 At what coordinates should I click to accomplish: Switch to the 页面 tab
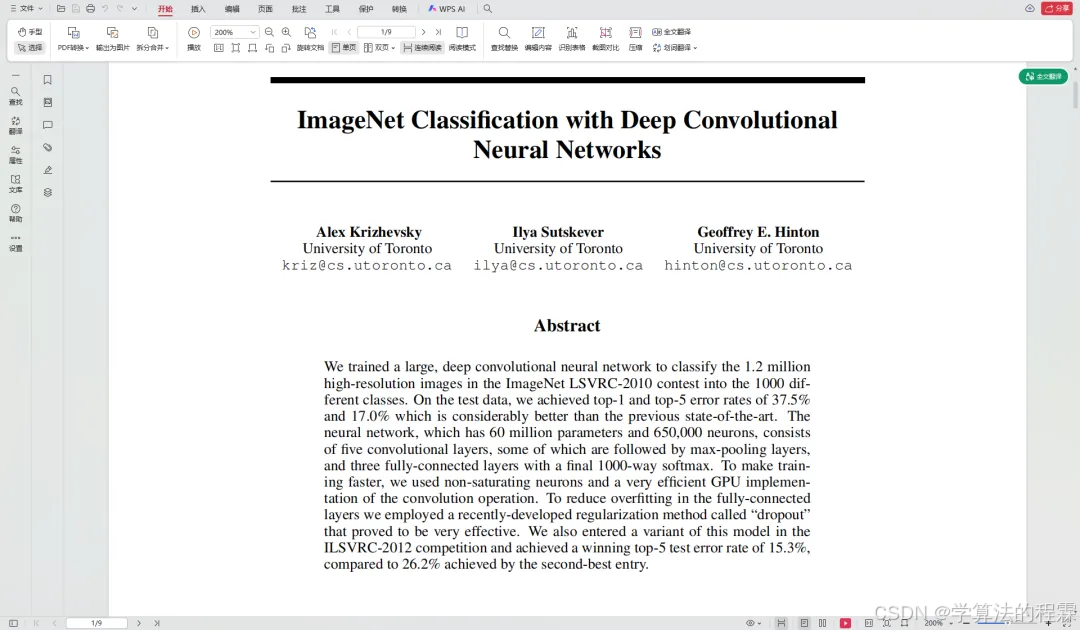[265, 9]
